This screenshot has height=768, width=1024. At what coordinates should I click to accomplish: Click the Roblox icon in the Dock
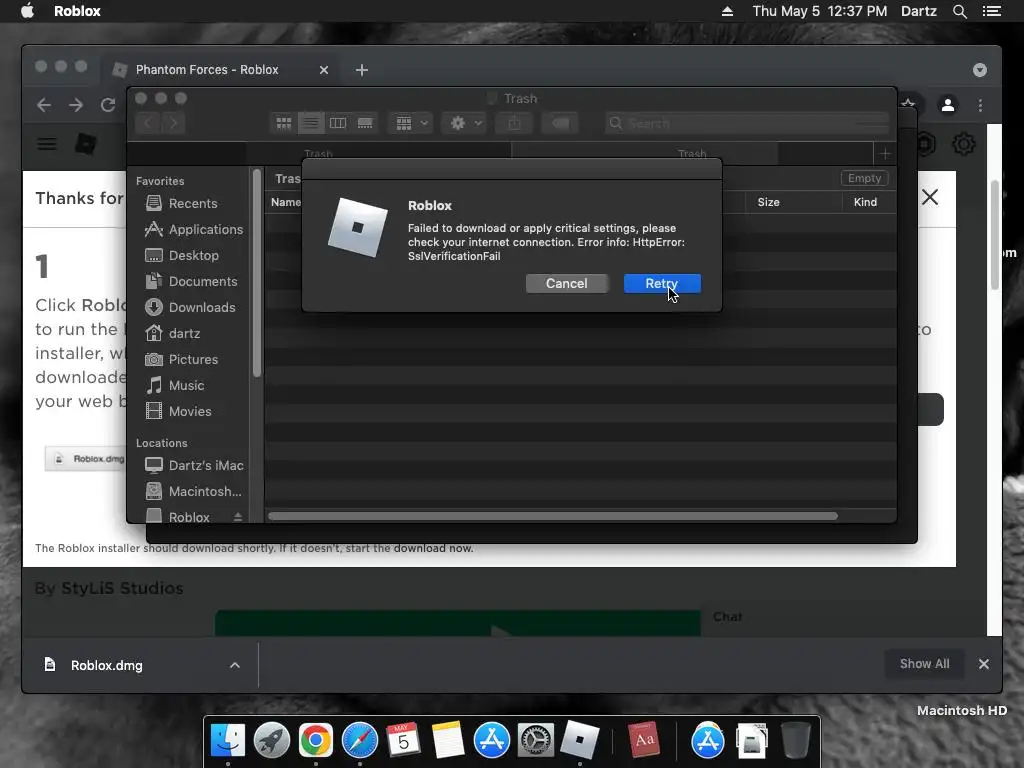pyautogui.click(x=579, y=741)
